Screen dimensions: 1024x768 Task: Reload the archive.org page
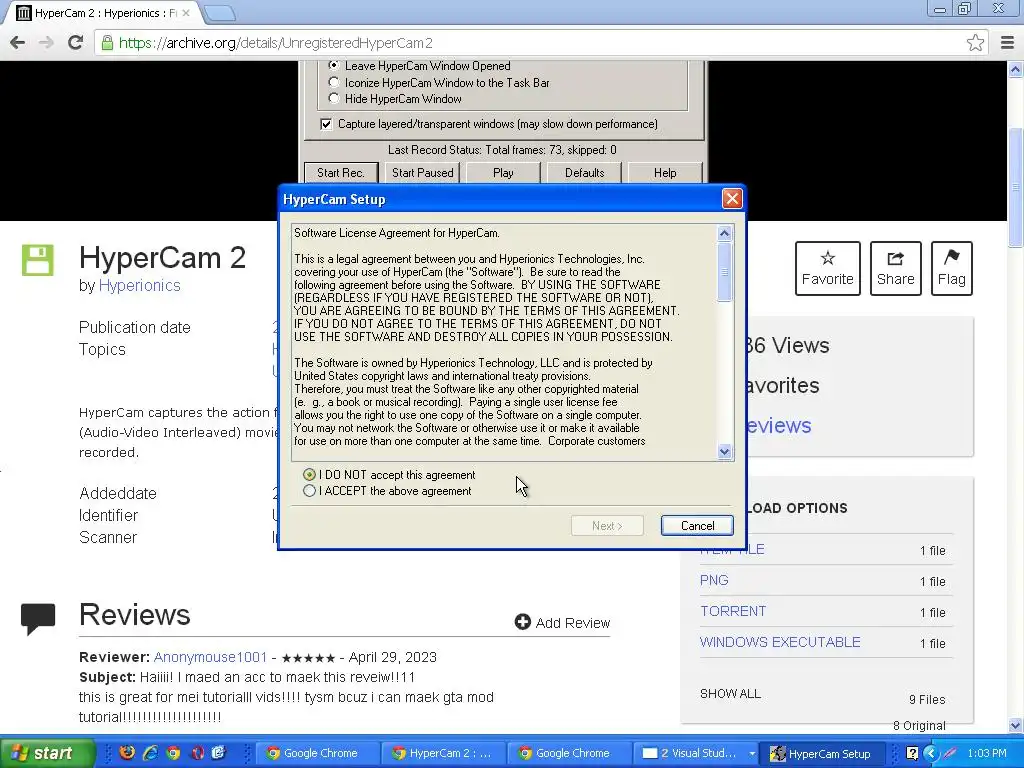tap(76, 42)
